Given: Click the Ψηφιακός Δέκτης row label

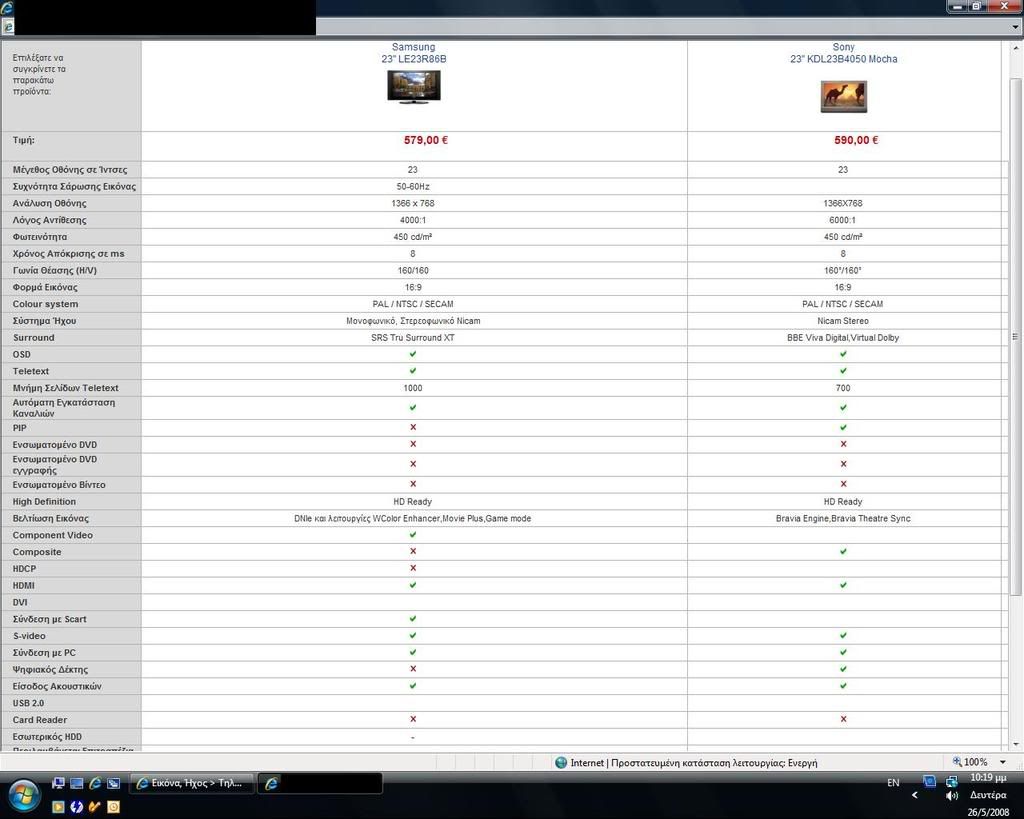Looking at the screenshot, I should pos(50,669).
